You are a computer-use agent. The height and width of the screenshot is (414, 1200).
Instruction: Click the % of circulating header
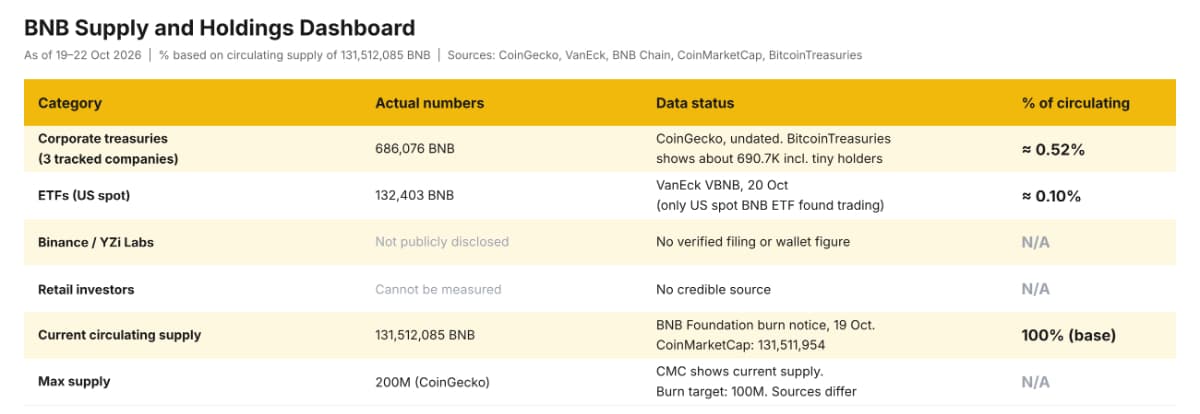point(1075,103)
